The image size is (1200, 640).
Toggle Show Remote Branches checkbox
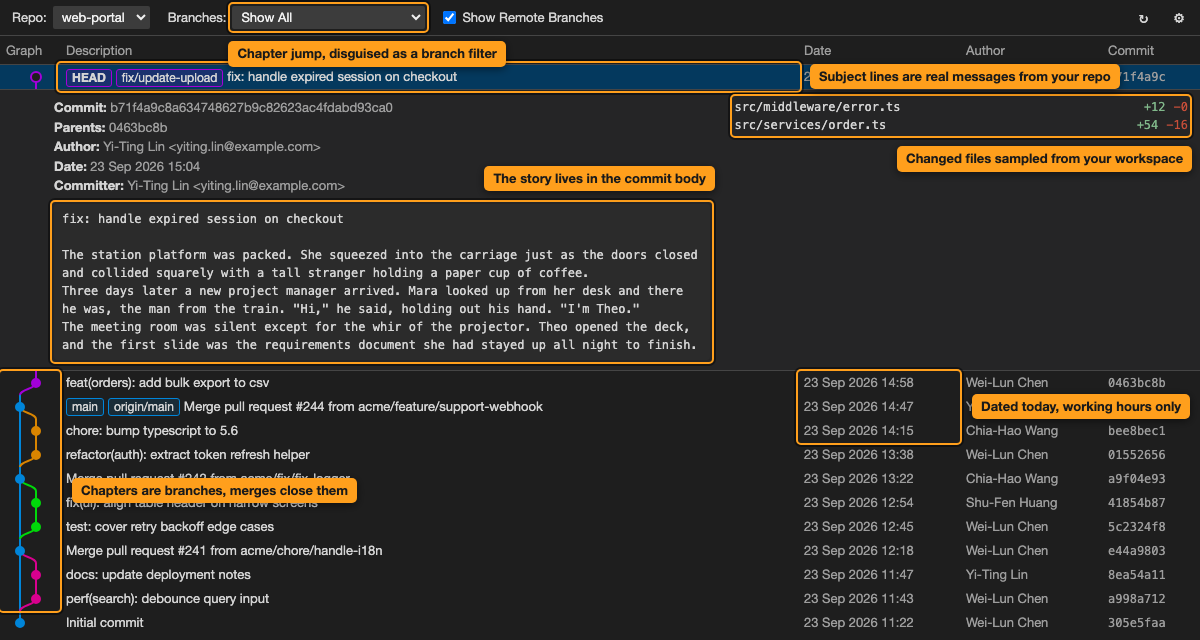click(450, 17)
